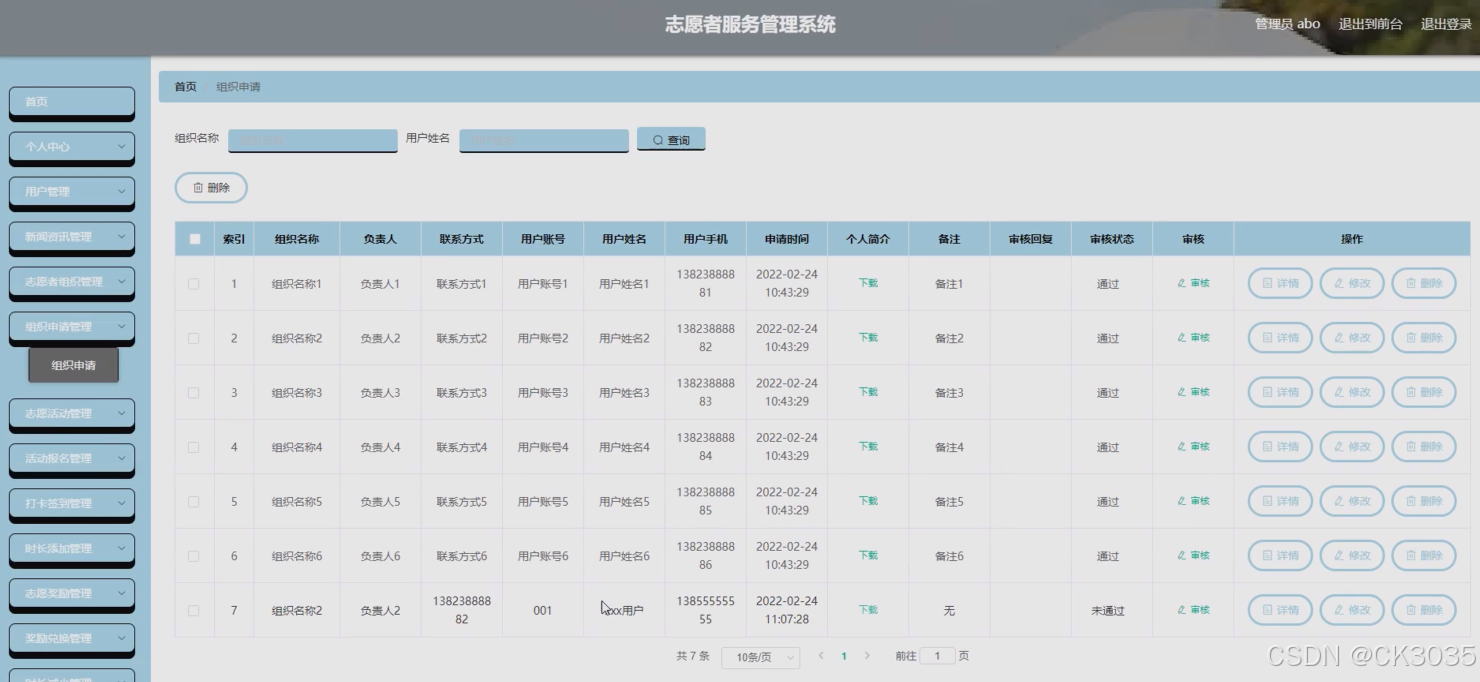This screenshot has width=1480, height=682.
Task: Click 审核 in row with 备注5
Action: click(x=1193, y=501)
